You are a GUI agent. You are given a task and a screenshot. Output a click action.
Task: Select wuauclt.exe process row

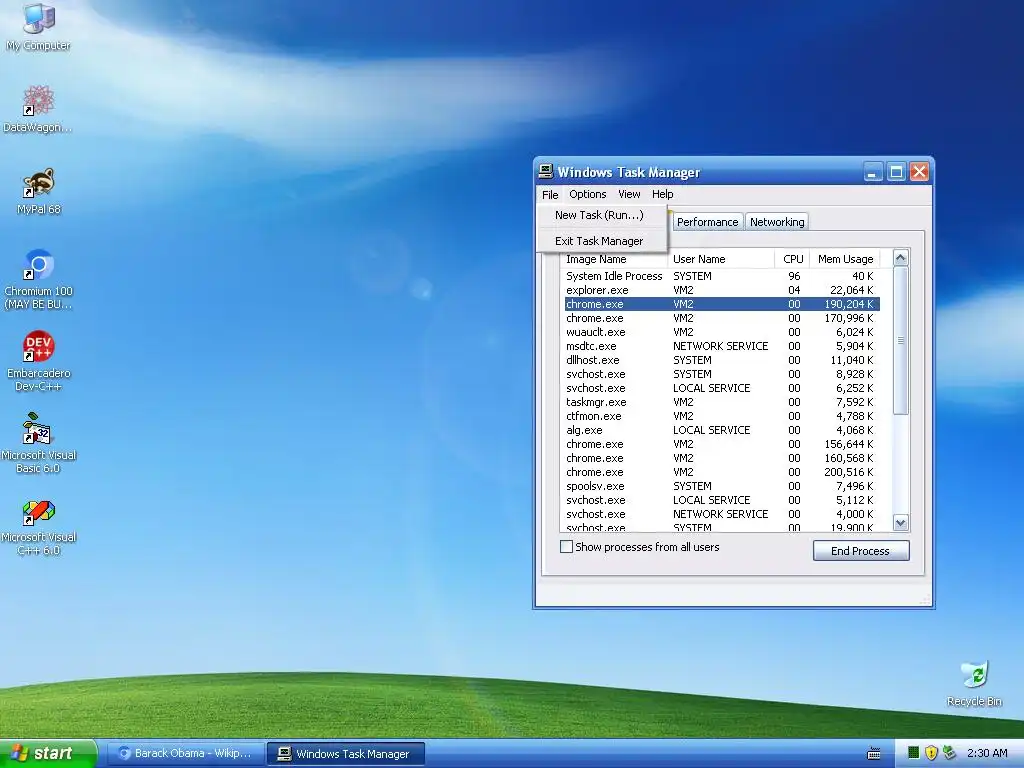(720, 332)
